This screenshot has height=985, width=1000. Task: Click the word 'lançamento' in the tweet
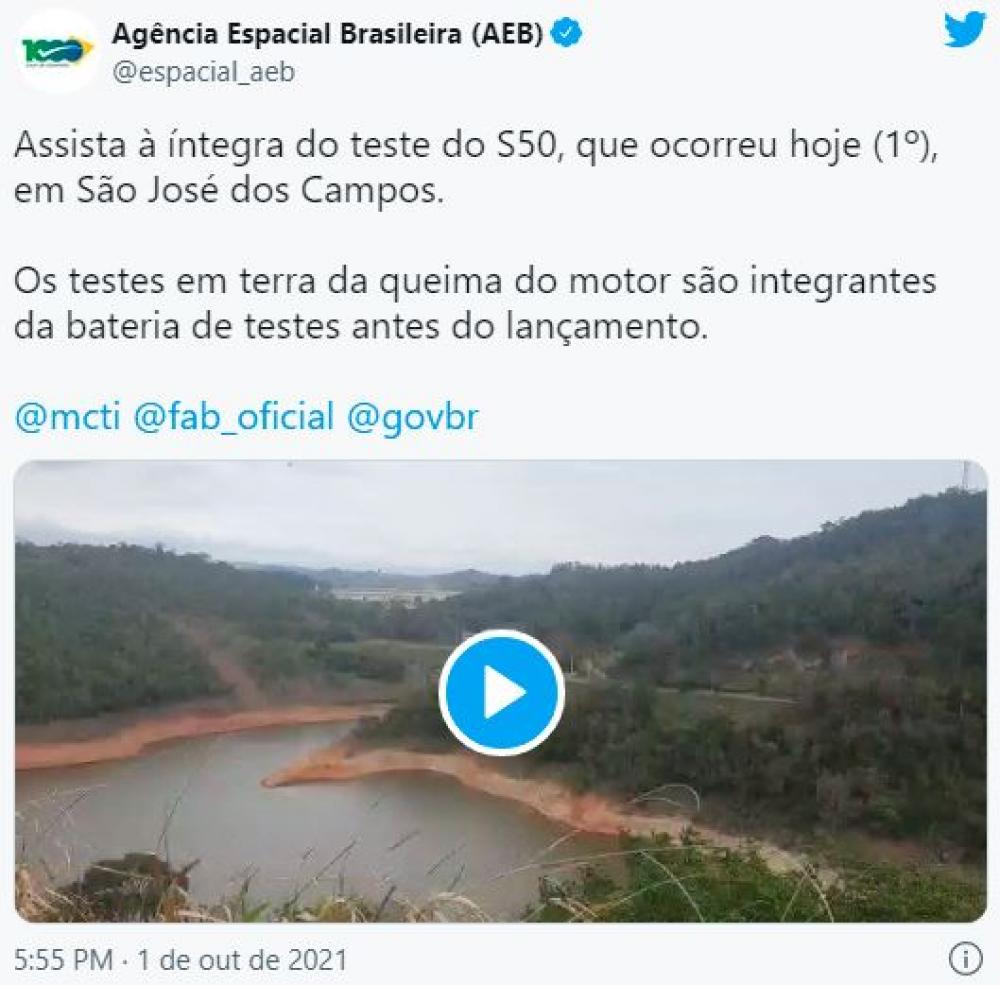point(607,327)
